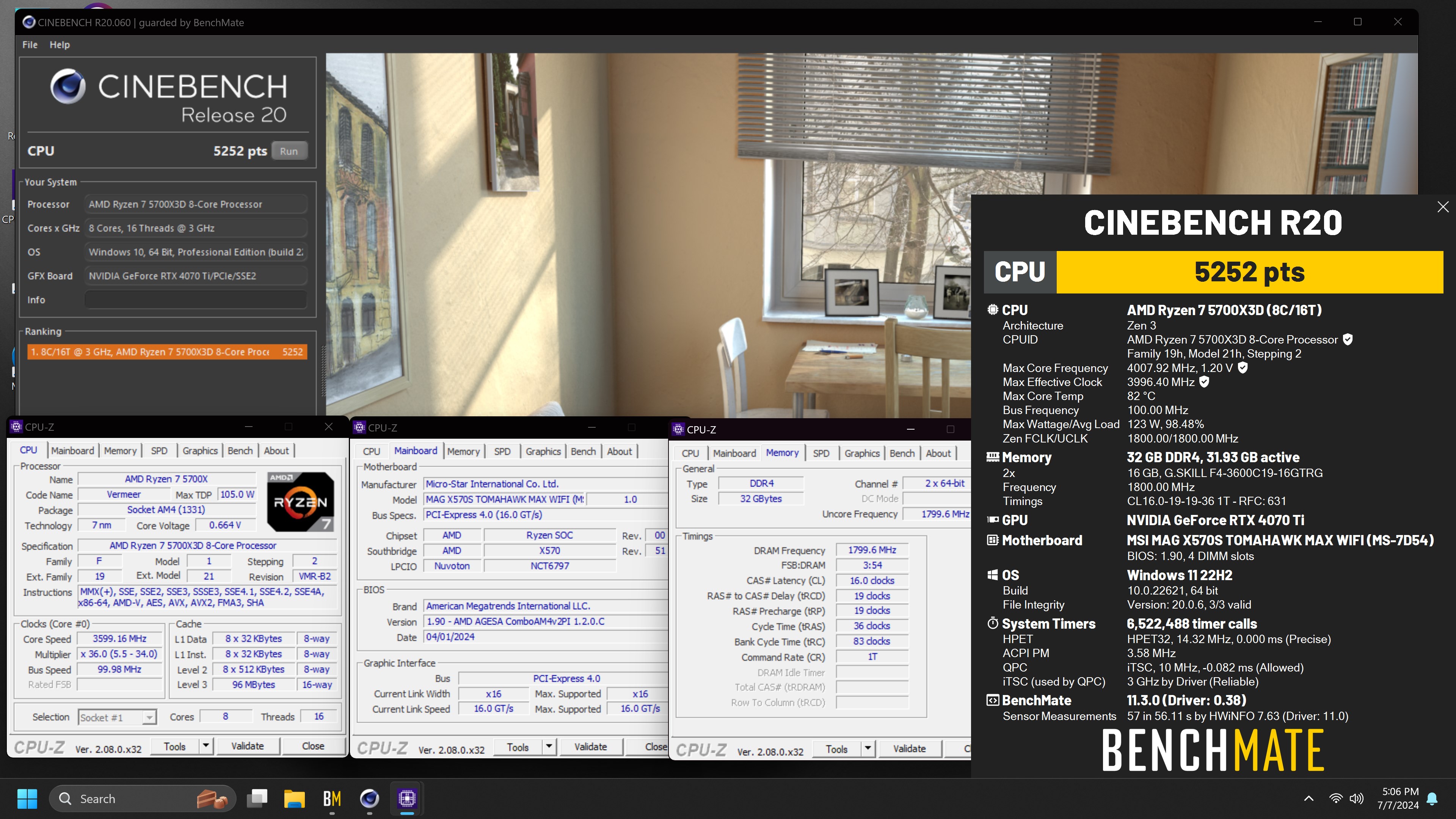Switch to Cinebench taskbar icon
The height and width of the screenshot is (819, 1456).
[x=369, y=798]
